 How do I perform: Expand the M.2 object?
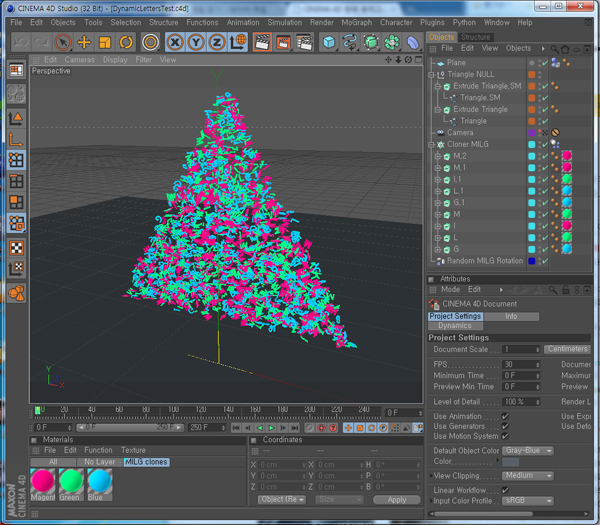click(x=438, y=156)
